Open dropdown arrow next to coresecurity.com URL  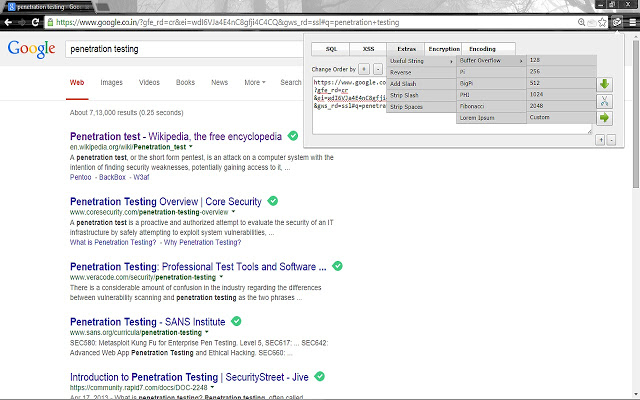coord(233,211)
